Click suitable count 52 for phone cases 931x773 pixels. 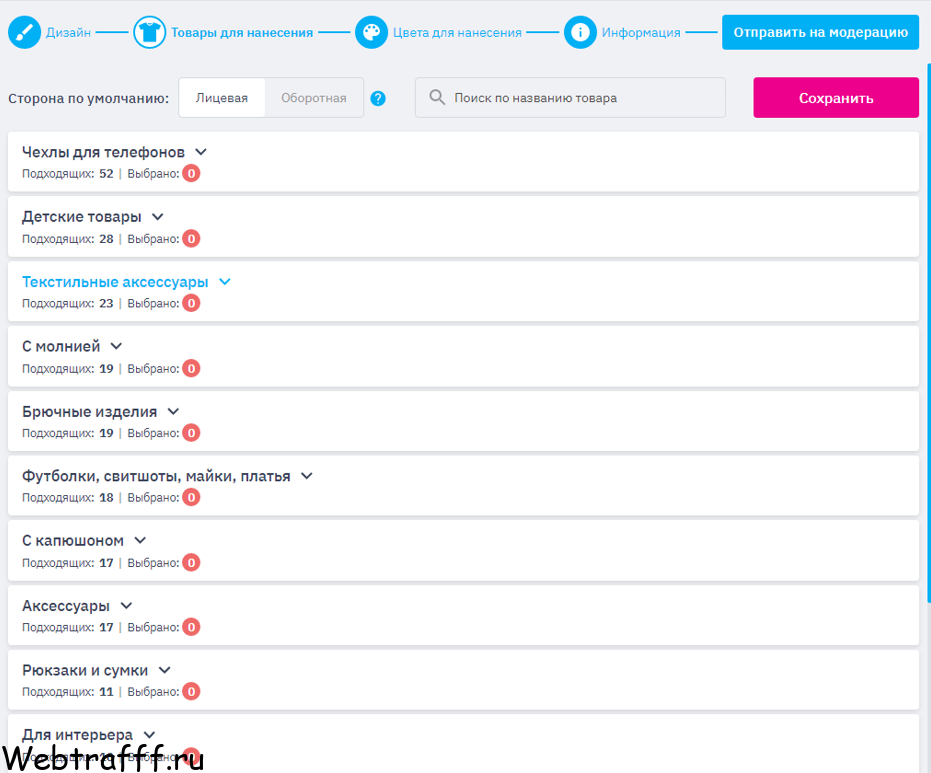[x=106, y=174]
